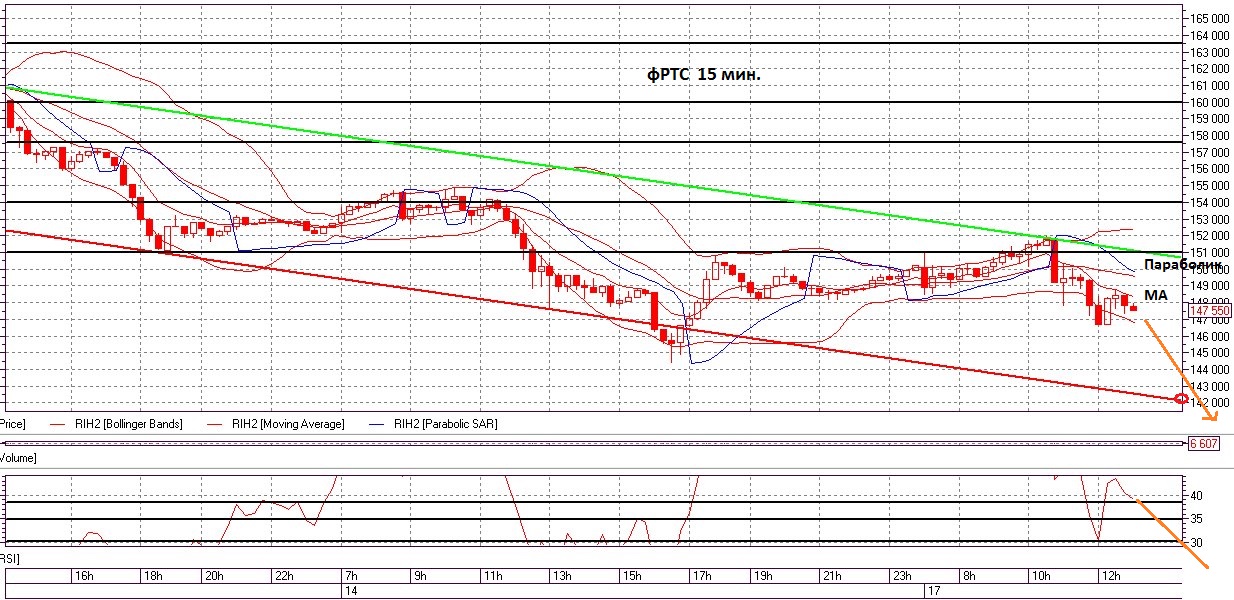Click the 20h time axis label
This screenshot has height=600, width=1234.
[x=213, y=576]
